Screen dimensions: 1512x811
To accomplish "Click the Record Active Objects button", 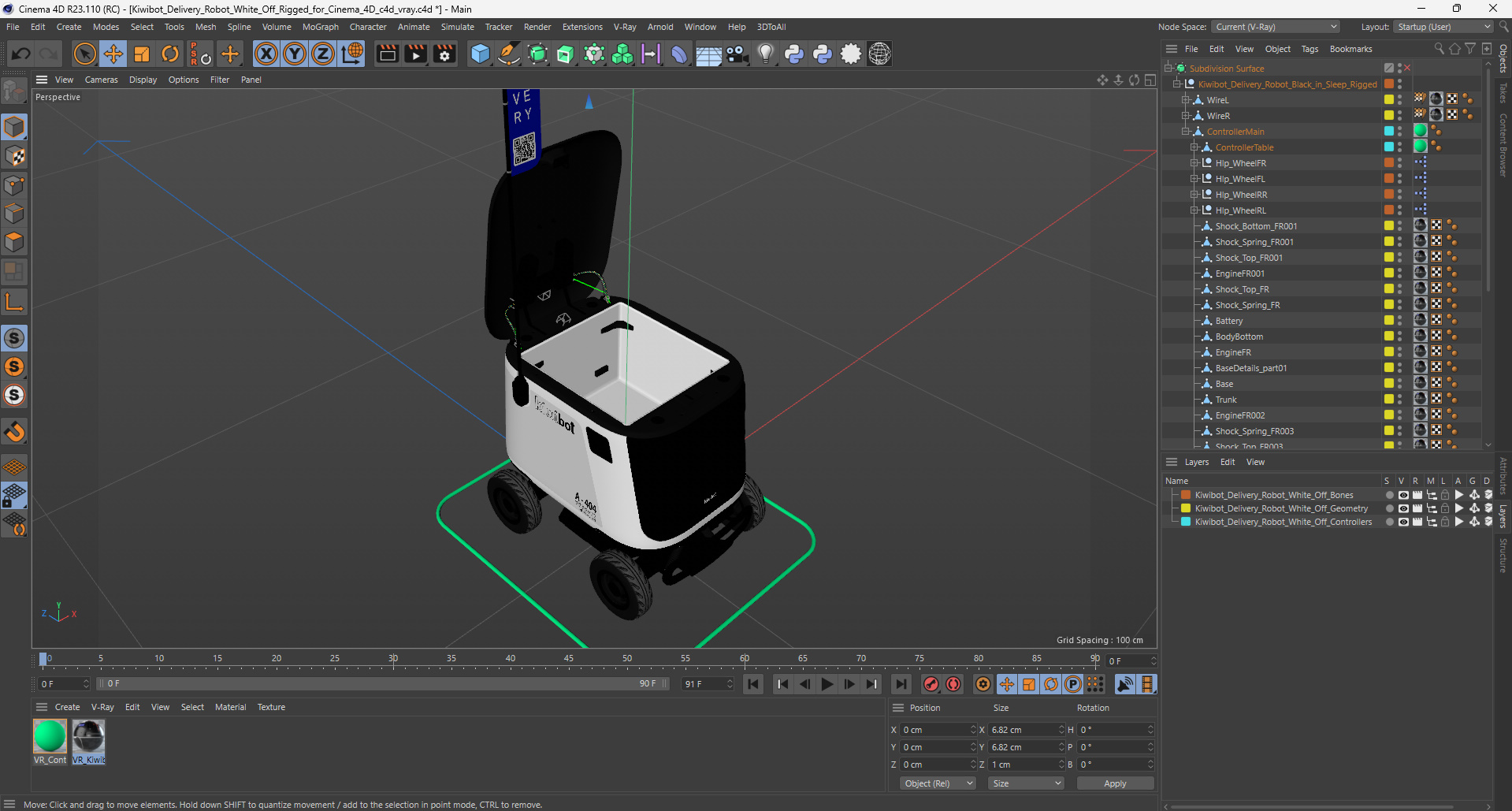I will pyautogui.click(x=931, y=684).
